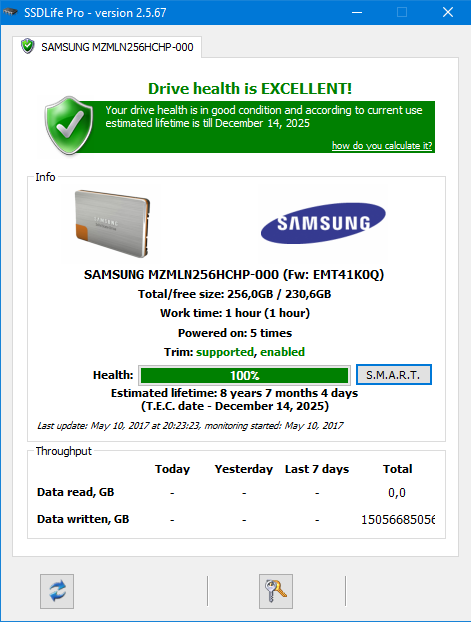Click the small shield icon in tab
This screenshot has height=622, width=471.
(x=28, y=46)
